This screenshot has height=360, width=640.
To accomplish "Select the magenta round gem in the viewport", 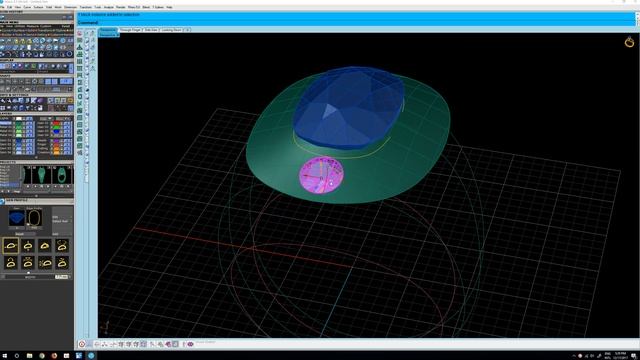I will (x=321, y=175).
